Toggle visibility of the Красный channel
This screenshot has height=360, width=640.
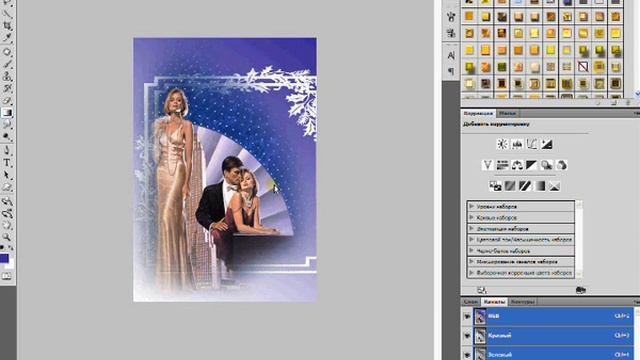tap(467, 336)
